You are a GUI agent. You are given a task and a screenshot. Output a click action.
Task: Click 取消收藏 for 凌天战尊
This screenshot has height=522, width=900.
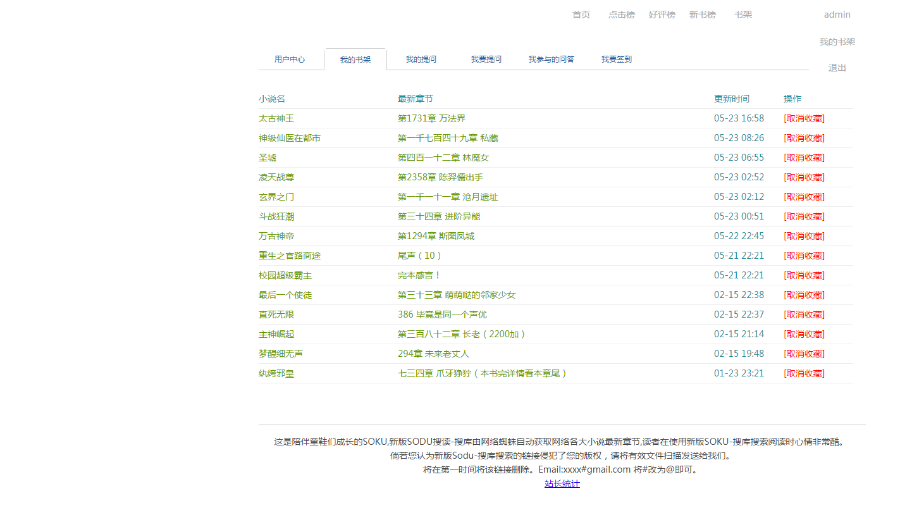coord(804,177)
